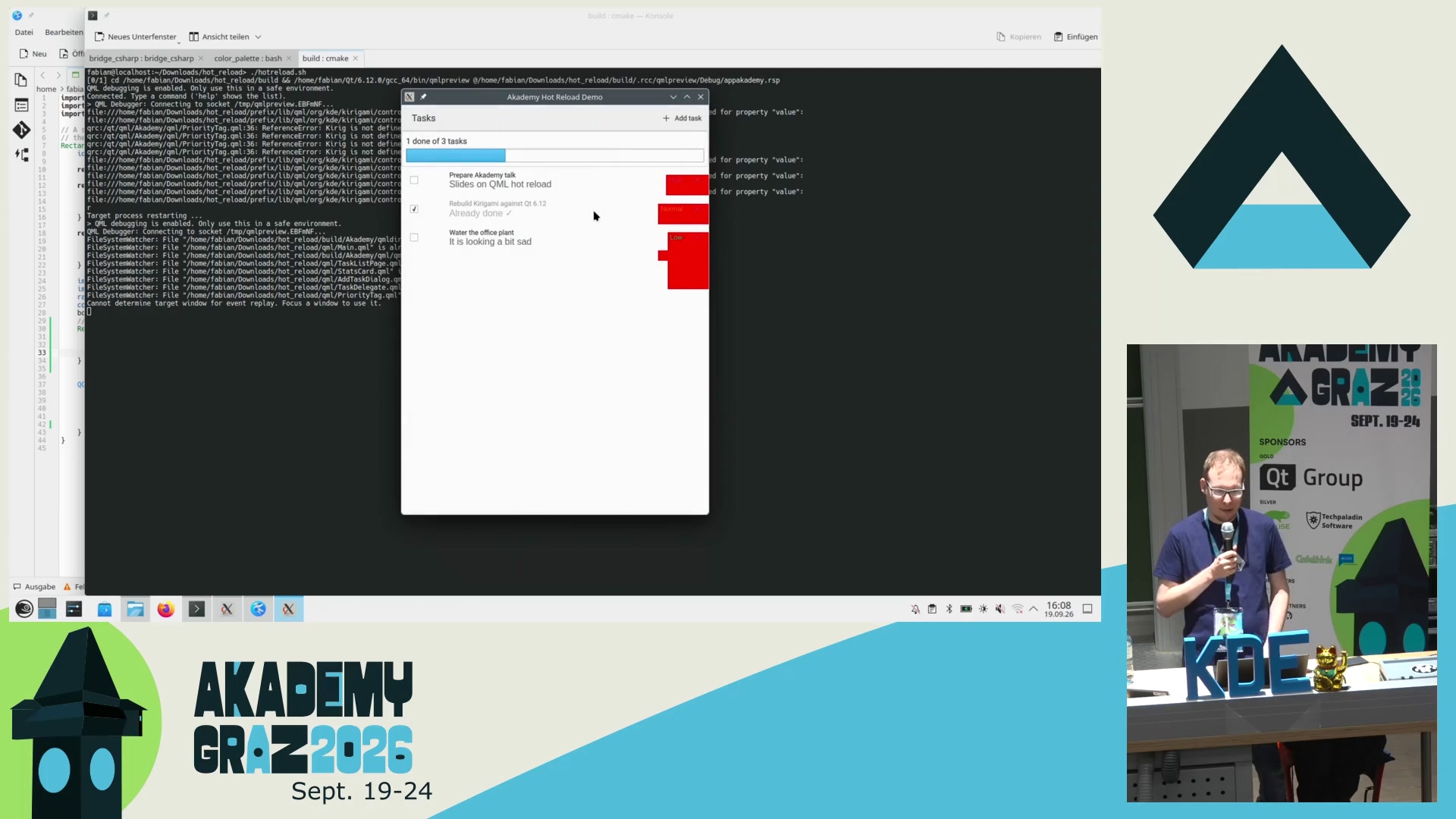1456x819 pixels.
Task: Select the 'Slides on QML hot reload' text
Action: (500, 184)
